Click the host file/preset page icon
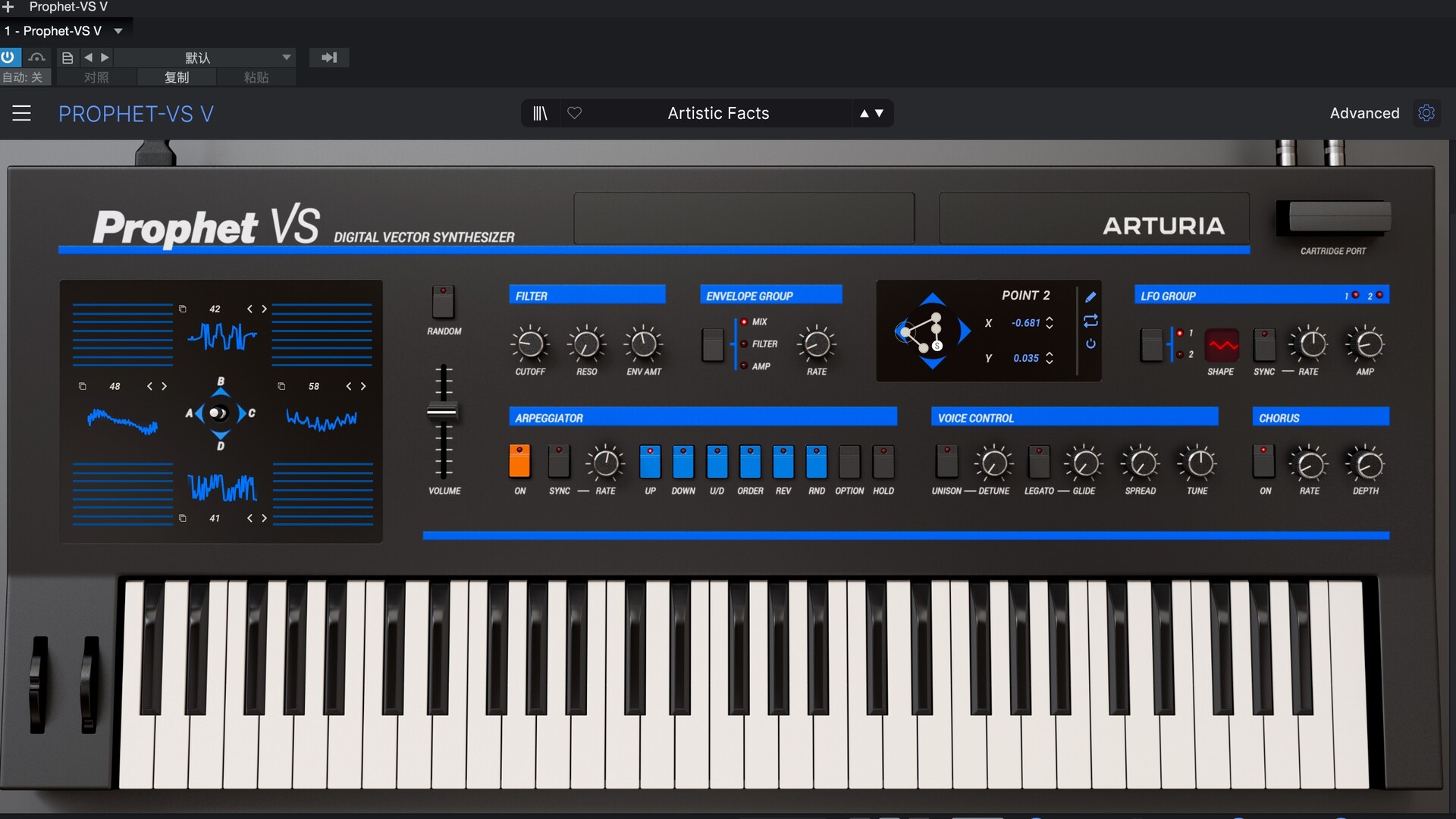 click(67, 57)
